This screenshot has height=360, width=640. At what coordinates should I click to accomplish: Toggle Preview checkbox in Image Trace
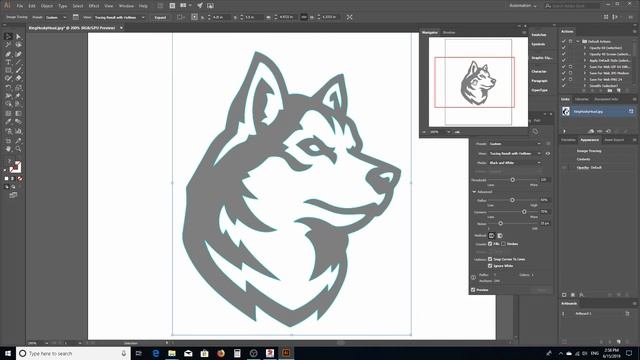(x=473, y=290)
